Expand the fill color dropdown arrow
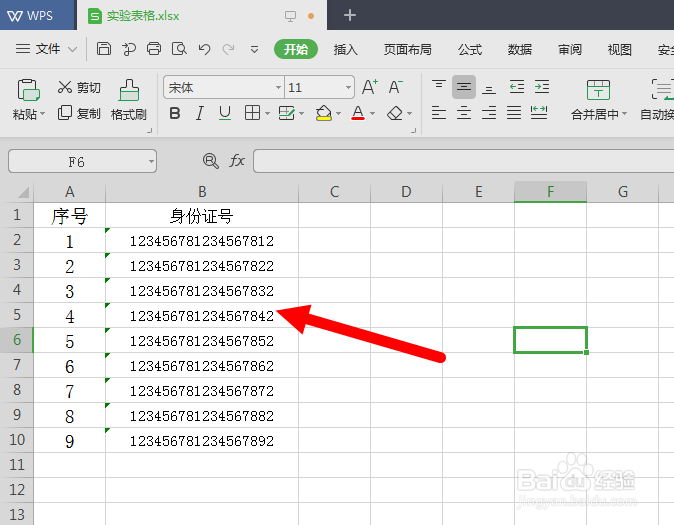 click(339, 114)
